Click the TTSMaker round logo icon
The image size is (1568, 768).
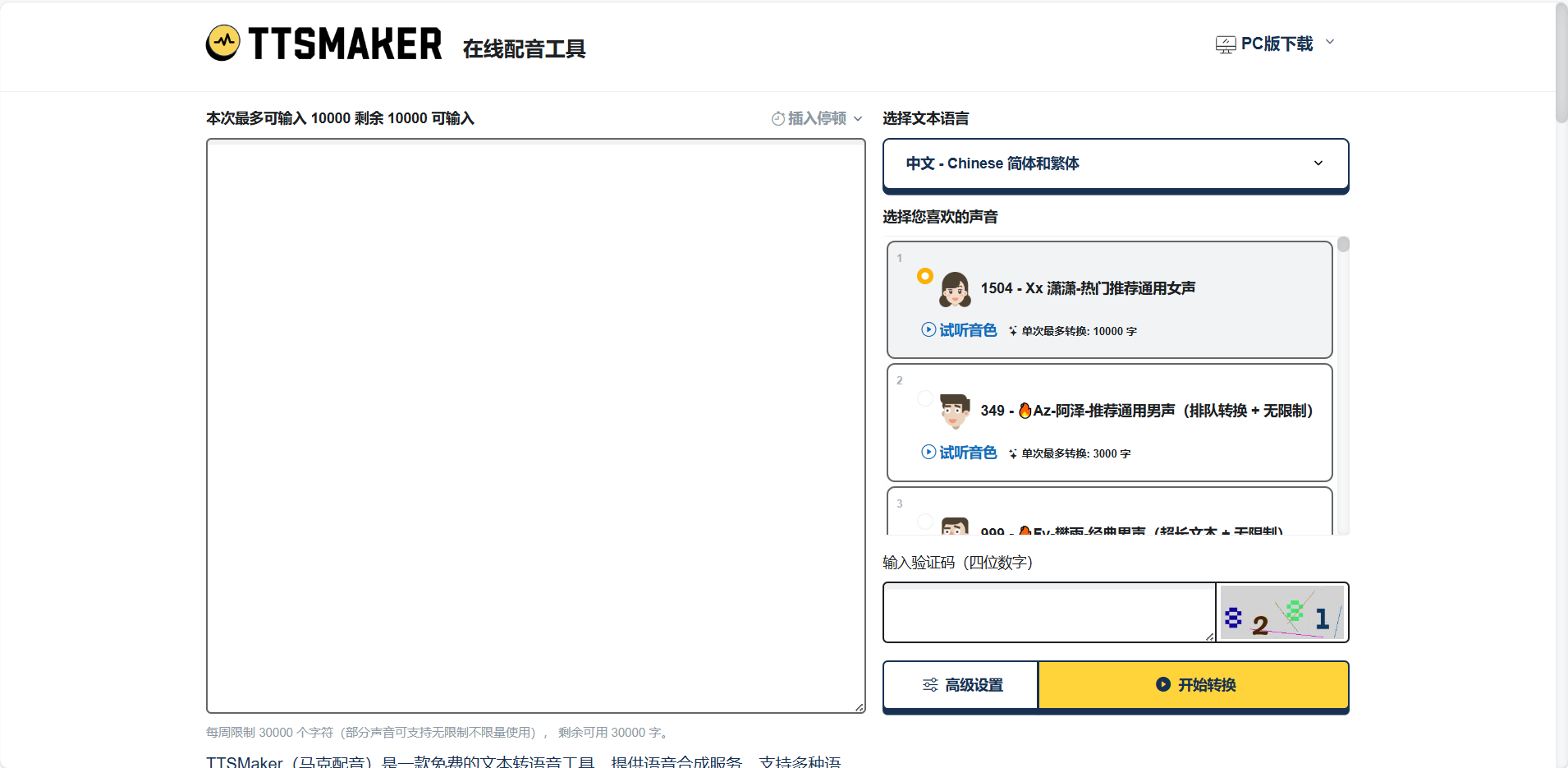point(222,43)
